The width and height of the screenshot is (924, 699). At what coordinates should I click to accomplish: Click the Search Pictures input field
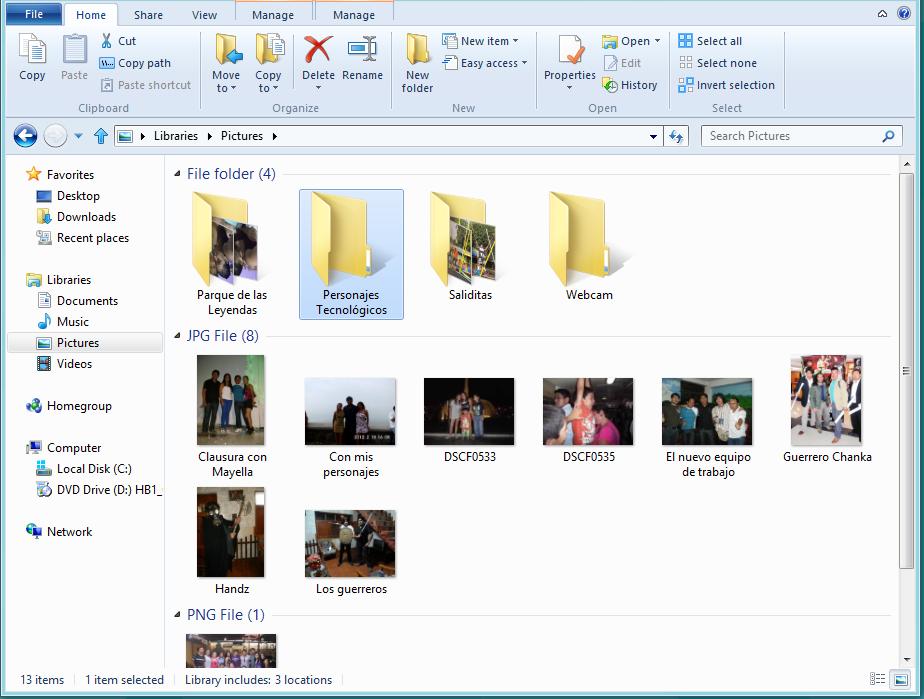(x=790, y=136)
